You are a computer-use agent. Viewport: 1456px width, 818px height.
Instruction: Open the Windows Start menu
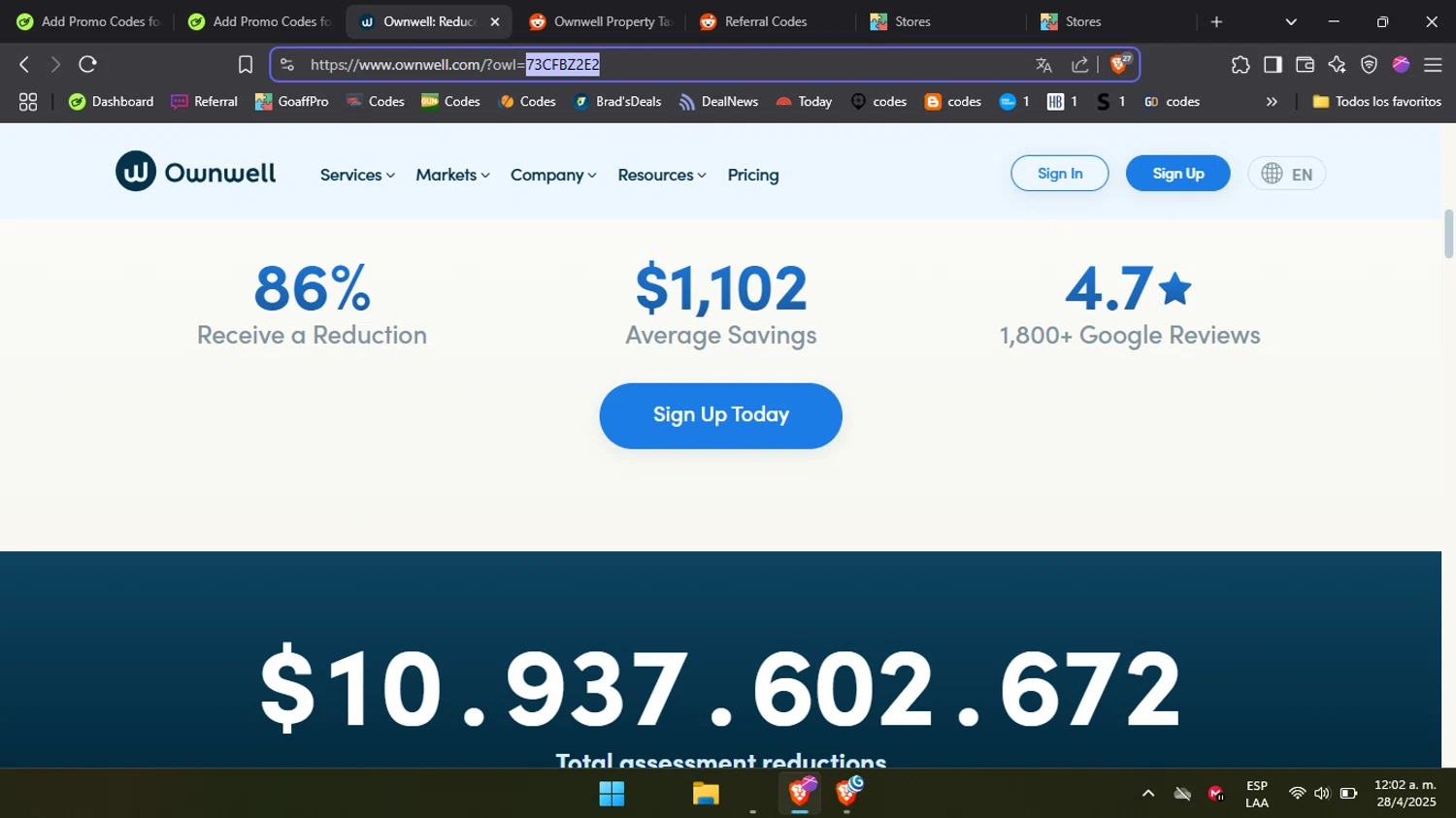(x=612, y=794)
